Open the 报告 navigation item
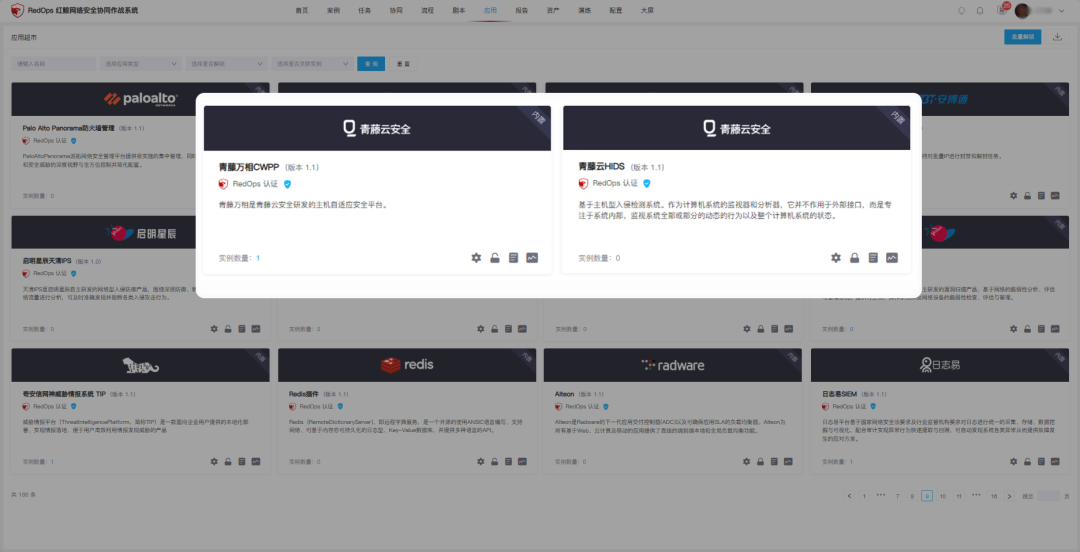 click(x=521, y=11)
